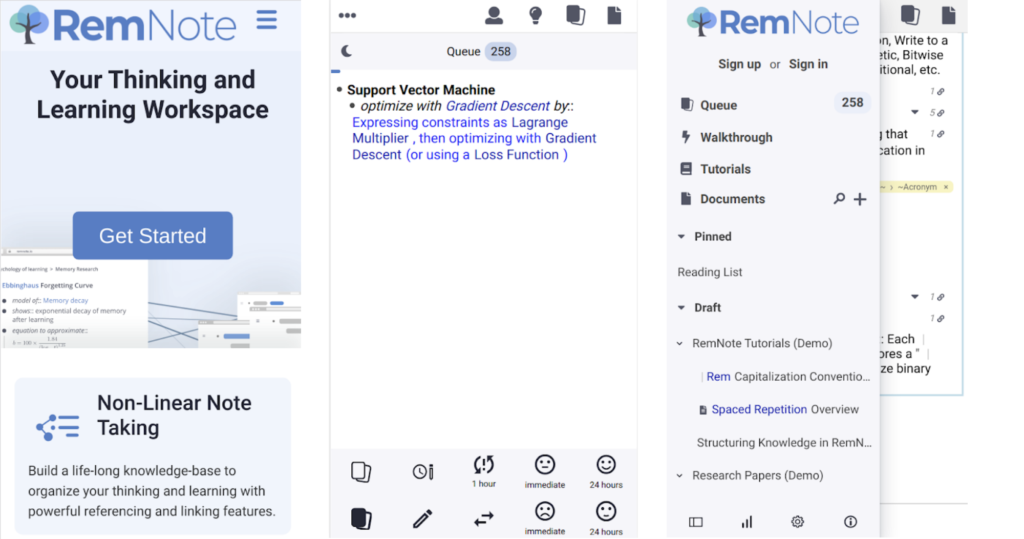Edit the card with the pencil icon

click(x=423, y=519)
